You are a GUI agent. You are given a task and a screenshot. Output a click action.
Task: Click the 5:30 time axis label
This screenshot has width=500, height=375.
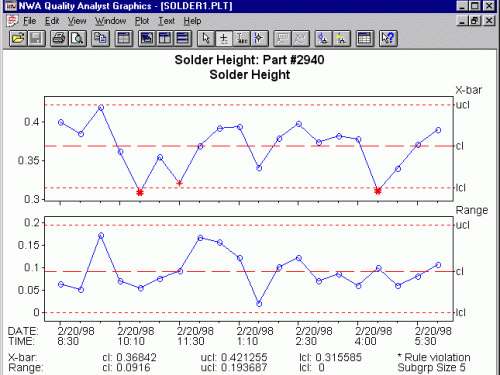[x=426, y=341]
